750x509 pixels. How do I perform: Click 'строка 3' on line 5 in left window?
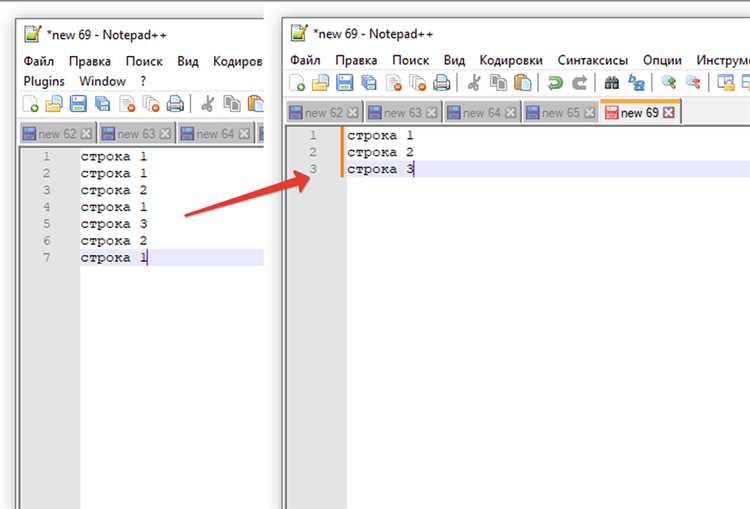point(114,224)
